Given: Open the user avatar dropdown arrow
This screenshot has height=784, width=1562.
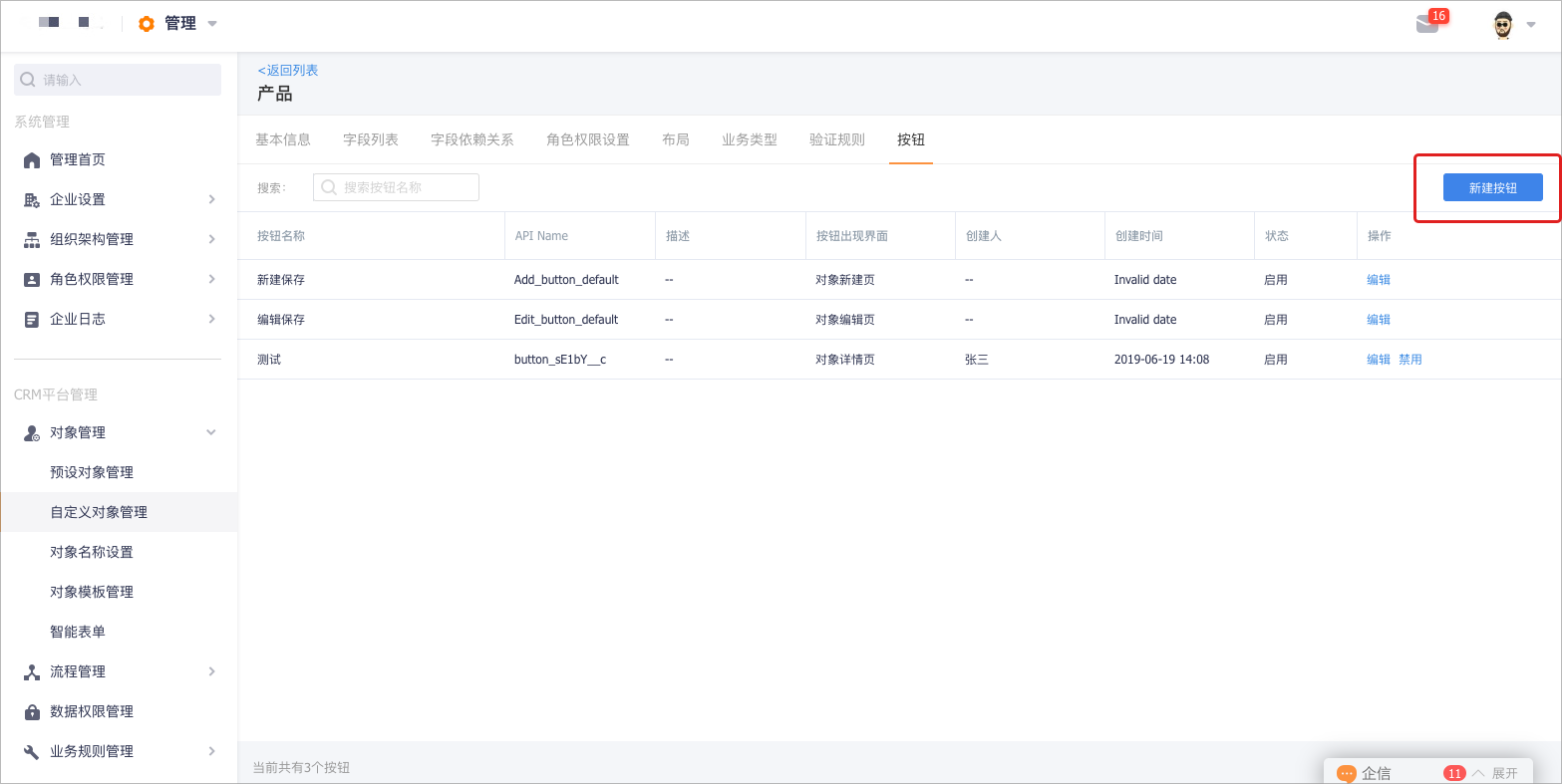Looking at the screenshot, I should point(1531,25).
